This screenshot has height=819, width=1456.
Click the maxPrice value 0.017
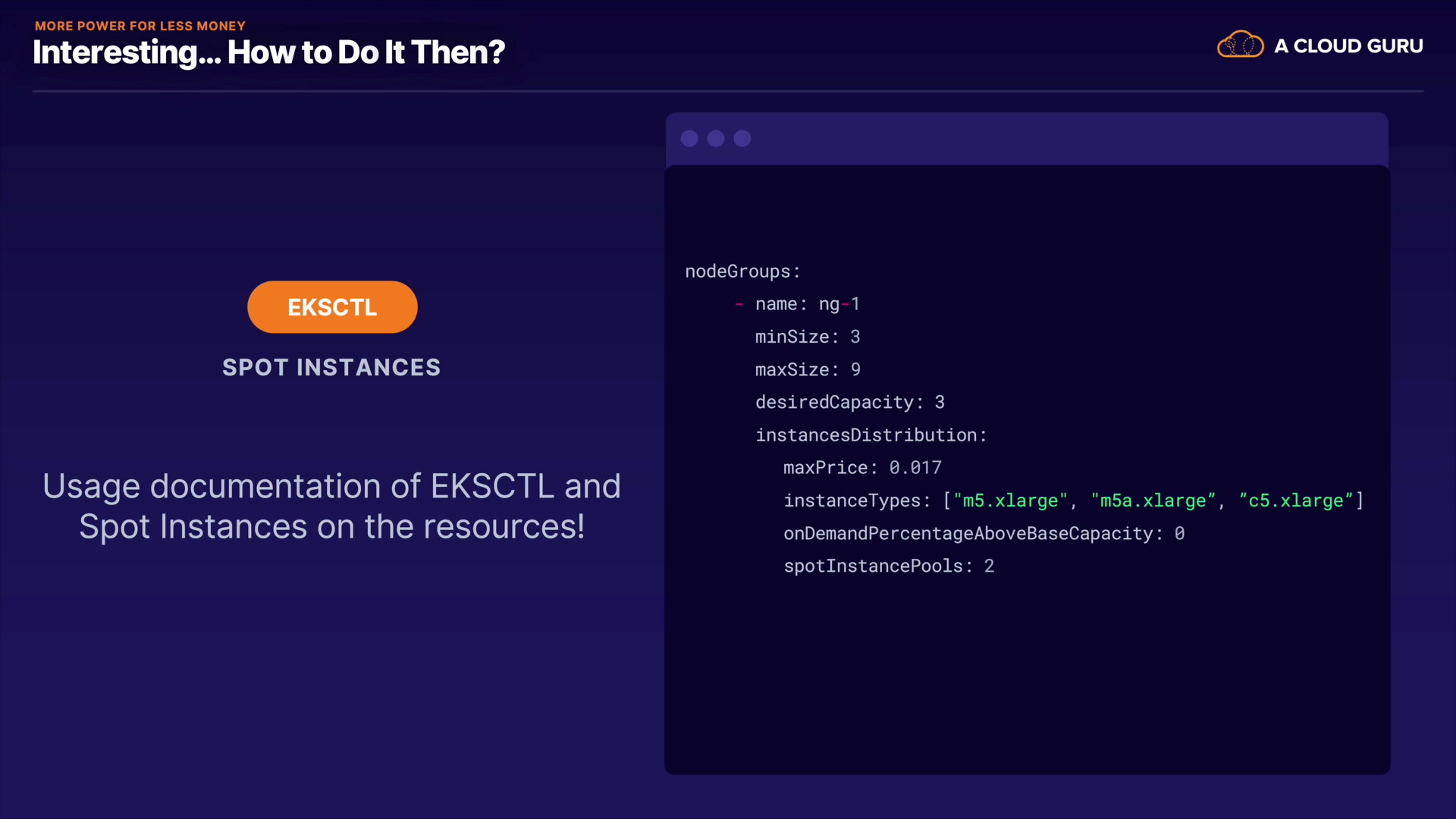[x=915, y=468]
